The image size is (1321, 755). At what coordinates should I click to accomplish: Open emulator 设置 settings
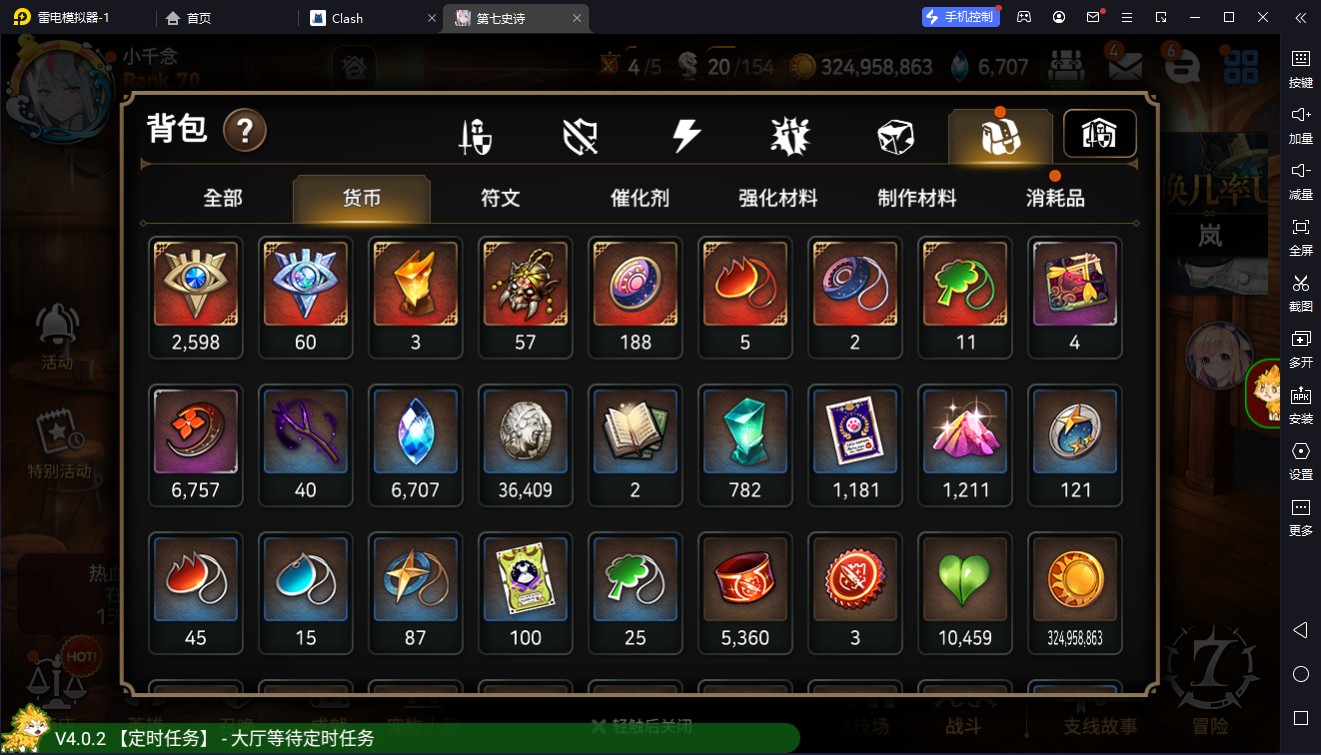1300,461
